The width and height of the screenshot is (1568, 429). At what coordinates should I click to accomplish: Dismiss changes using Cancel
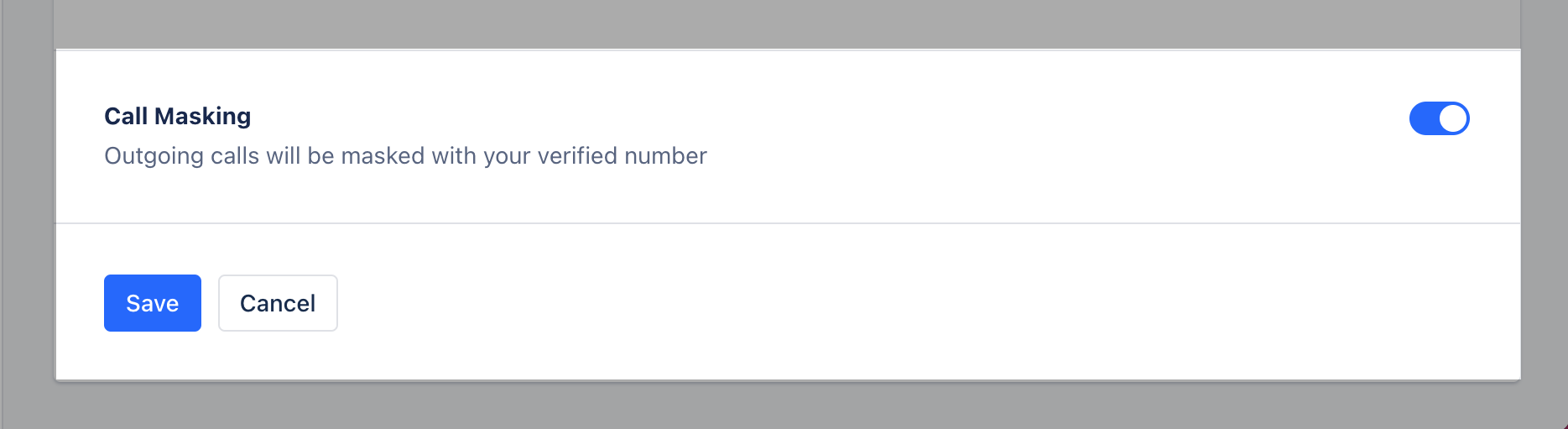[x=278, y=303]
